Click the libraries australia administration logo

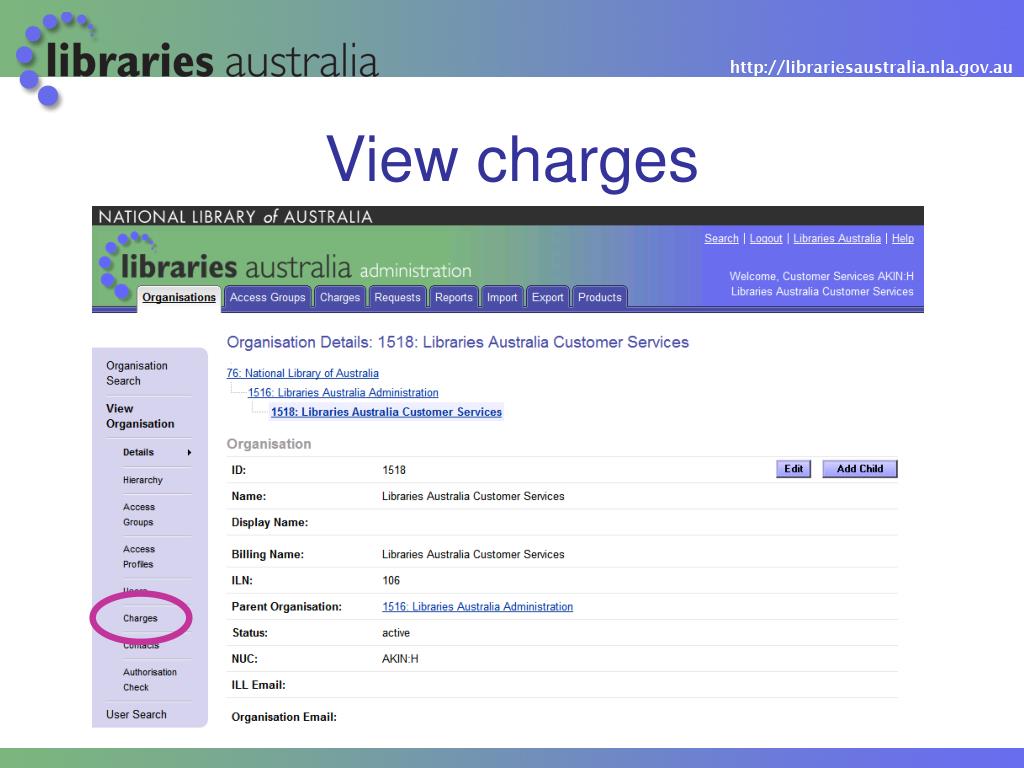[285, 268]
